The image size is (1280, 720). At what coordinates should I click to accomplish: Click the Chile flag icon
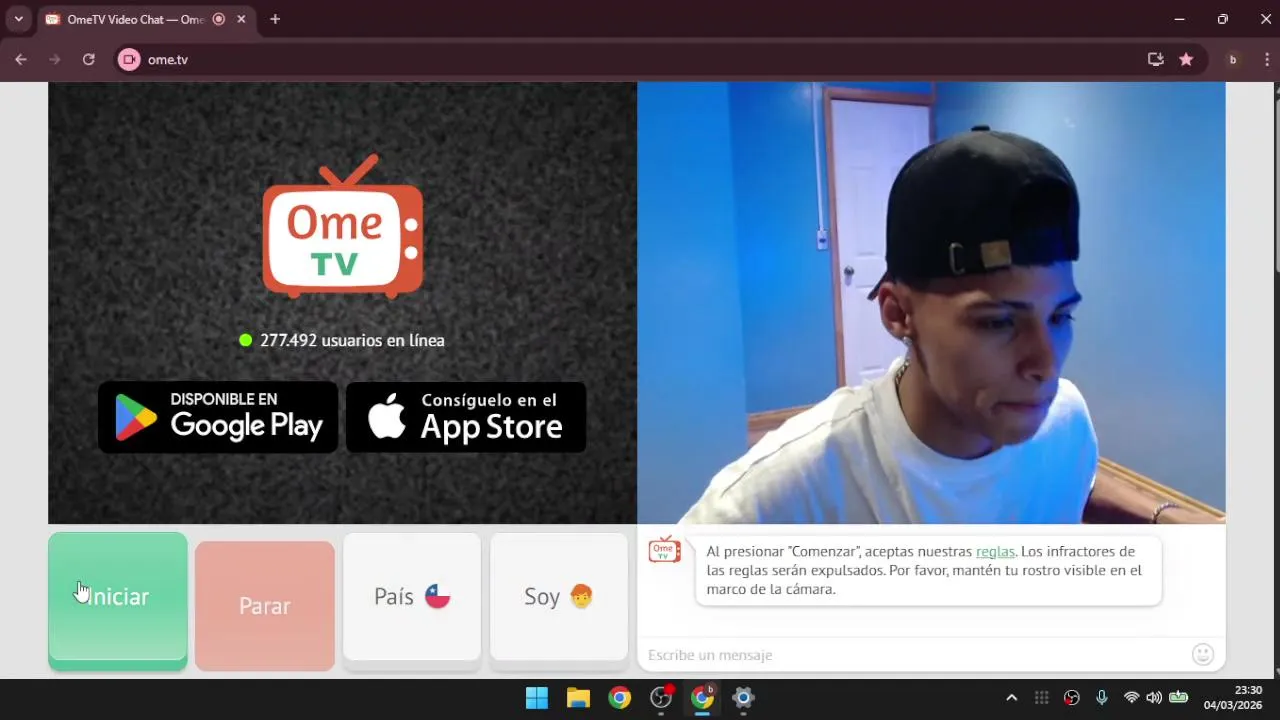pos(438,597)
